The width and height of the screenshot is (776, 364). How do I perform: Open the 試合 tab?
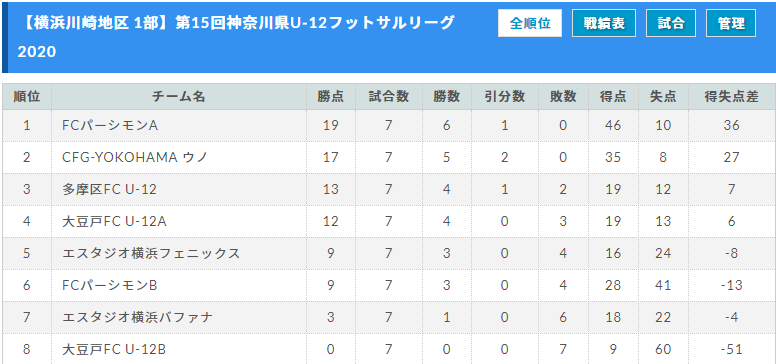[671, 23]
